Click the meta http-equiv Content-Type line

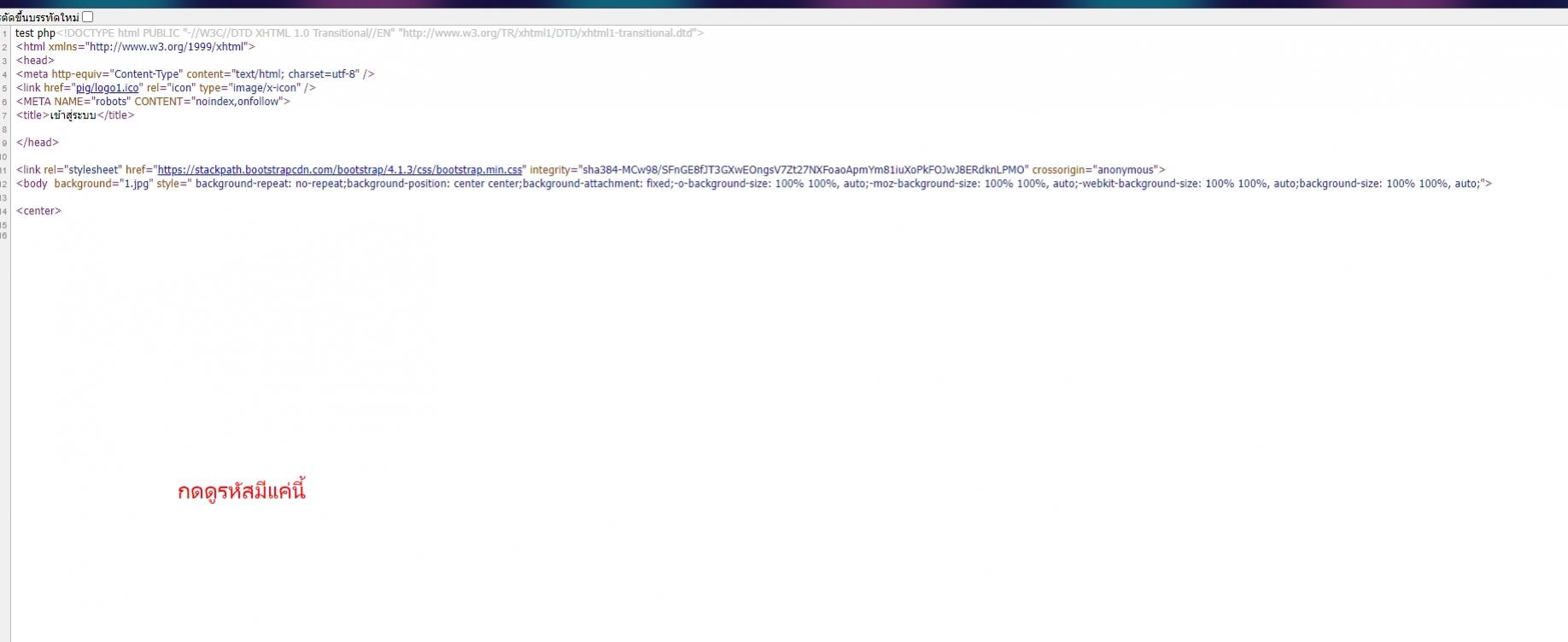click(195, 74)
